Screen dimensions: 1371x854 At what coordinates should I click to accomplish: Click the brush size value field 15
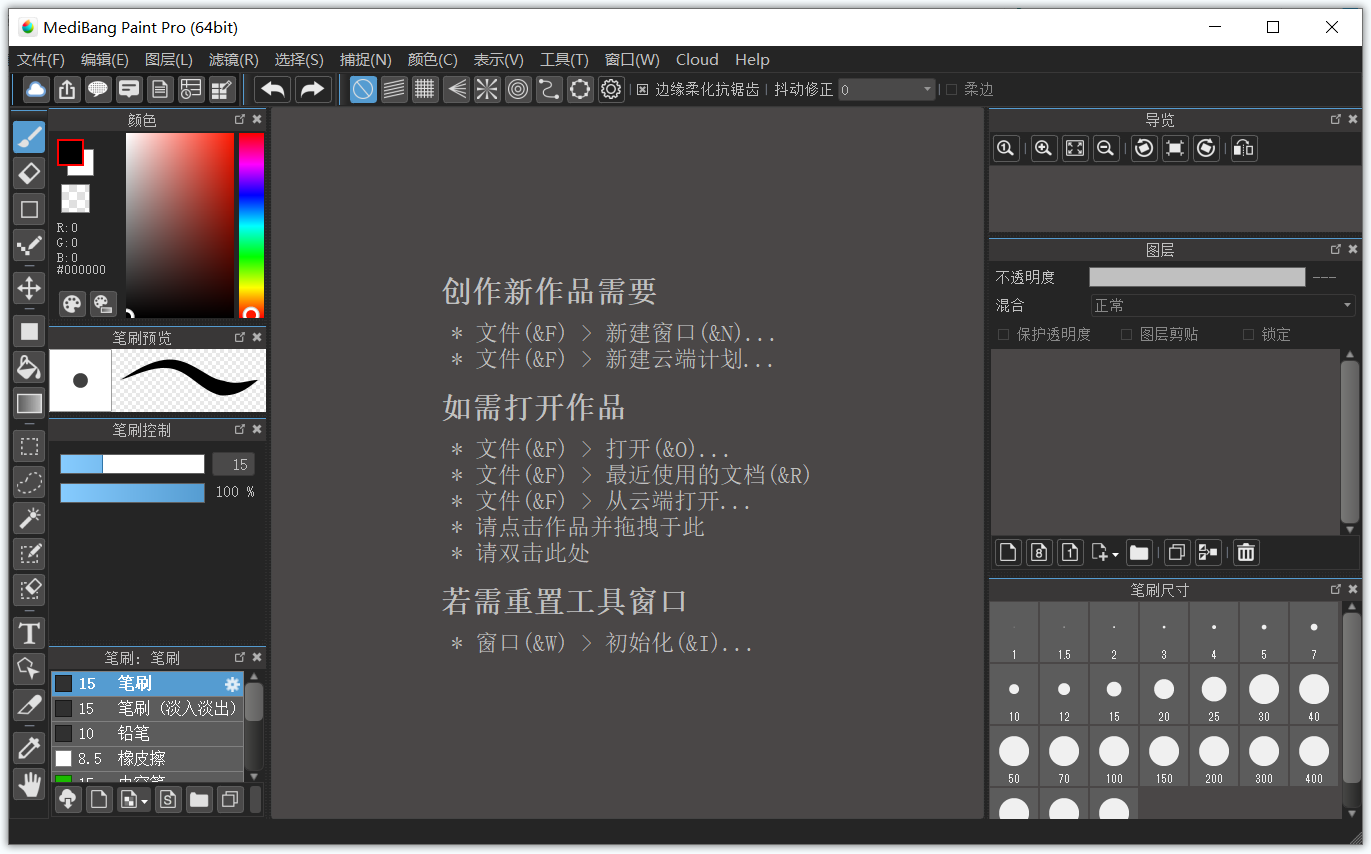click(x=233, y=464)
